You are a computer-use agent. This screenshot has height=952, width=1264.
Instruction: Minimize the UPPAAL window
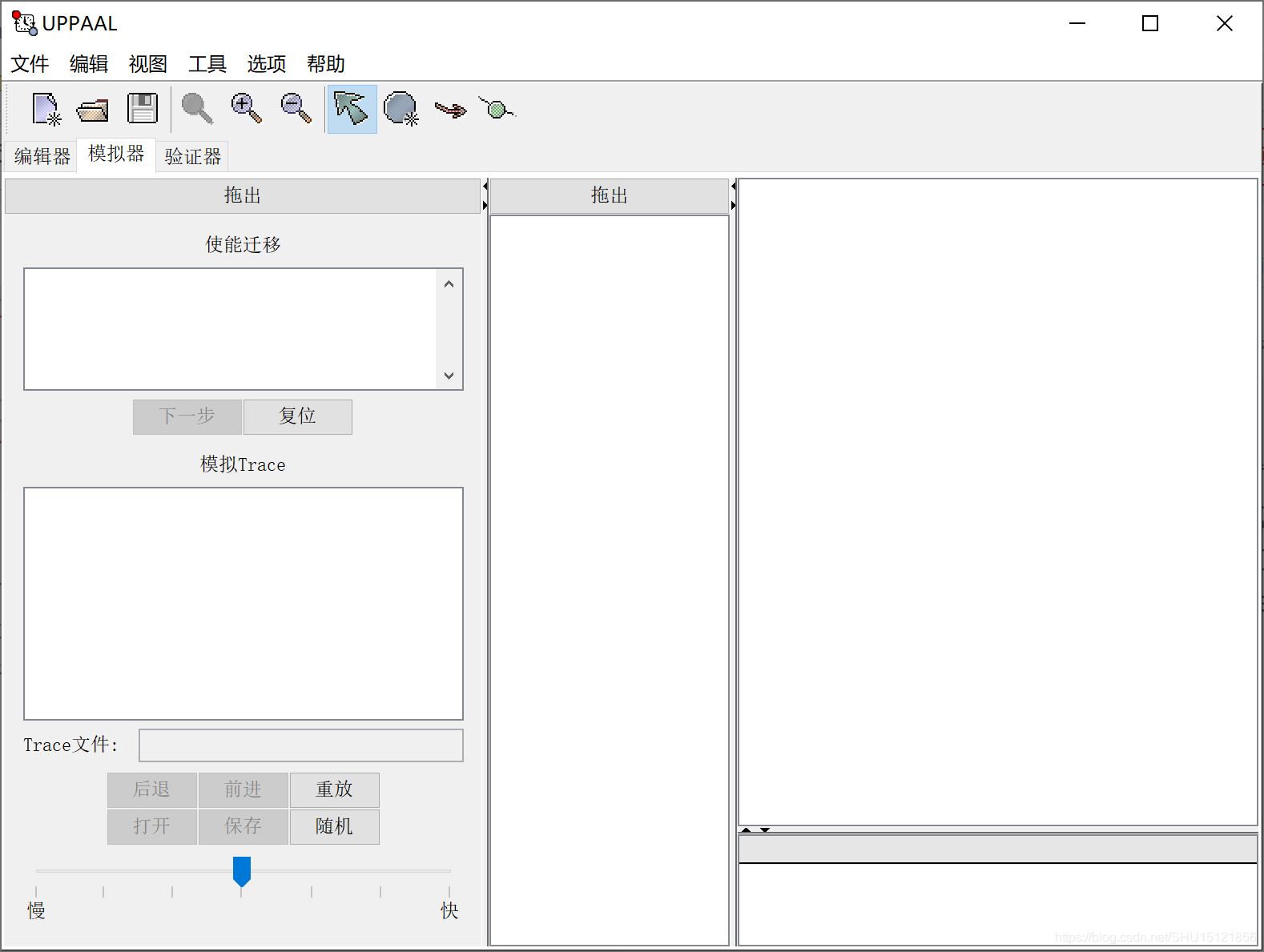click(1077, 23)
